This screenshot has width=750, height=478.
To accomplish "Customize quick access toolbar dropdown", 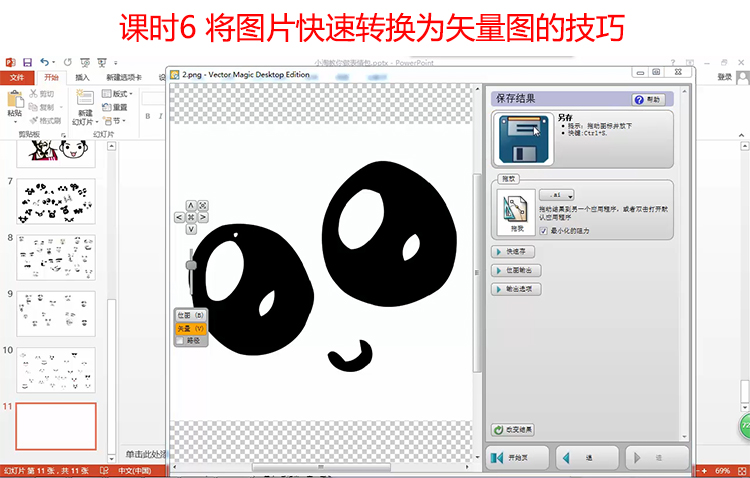I will coord(116,63).
